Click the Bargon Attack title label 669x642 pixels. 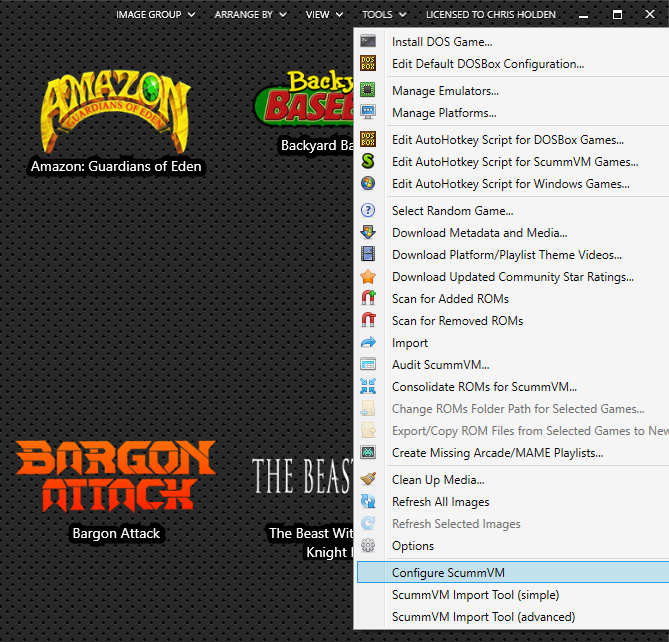[116, 533]
